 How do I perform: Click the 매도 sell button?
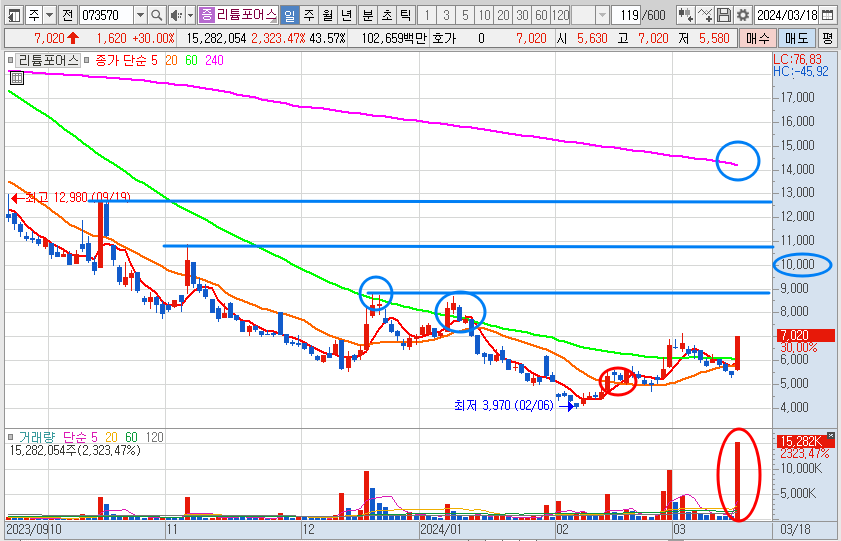[x=797, y=38]
